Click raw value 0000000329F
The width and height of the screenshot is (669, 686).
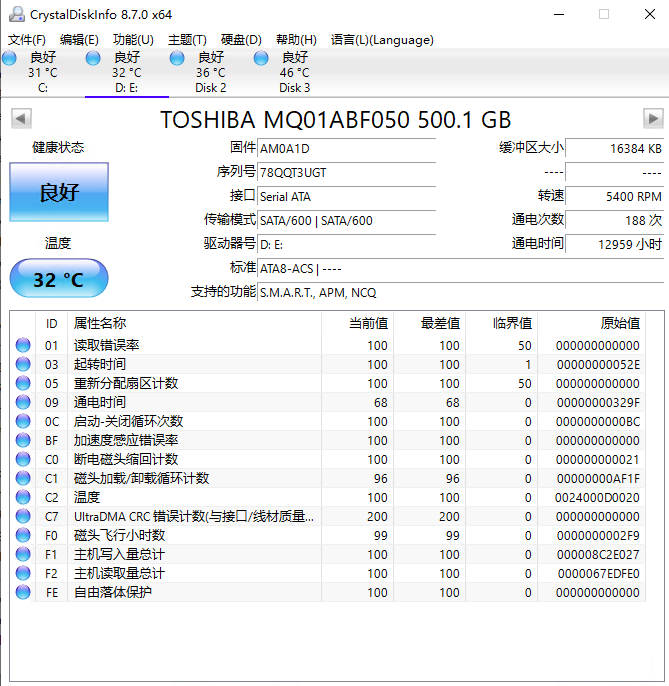(598, 402)
